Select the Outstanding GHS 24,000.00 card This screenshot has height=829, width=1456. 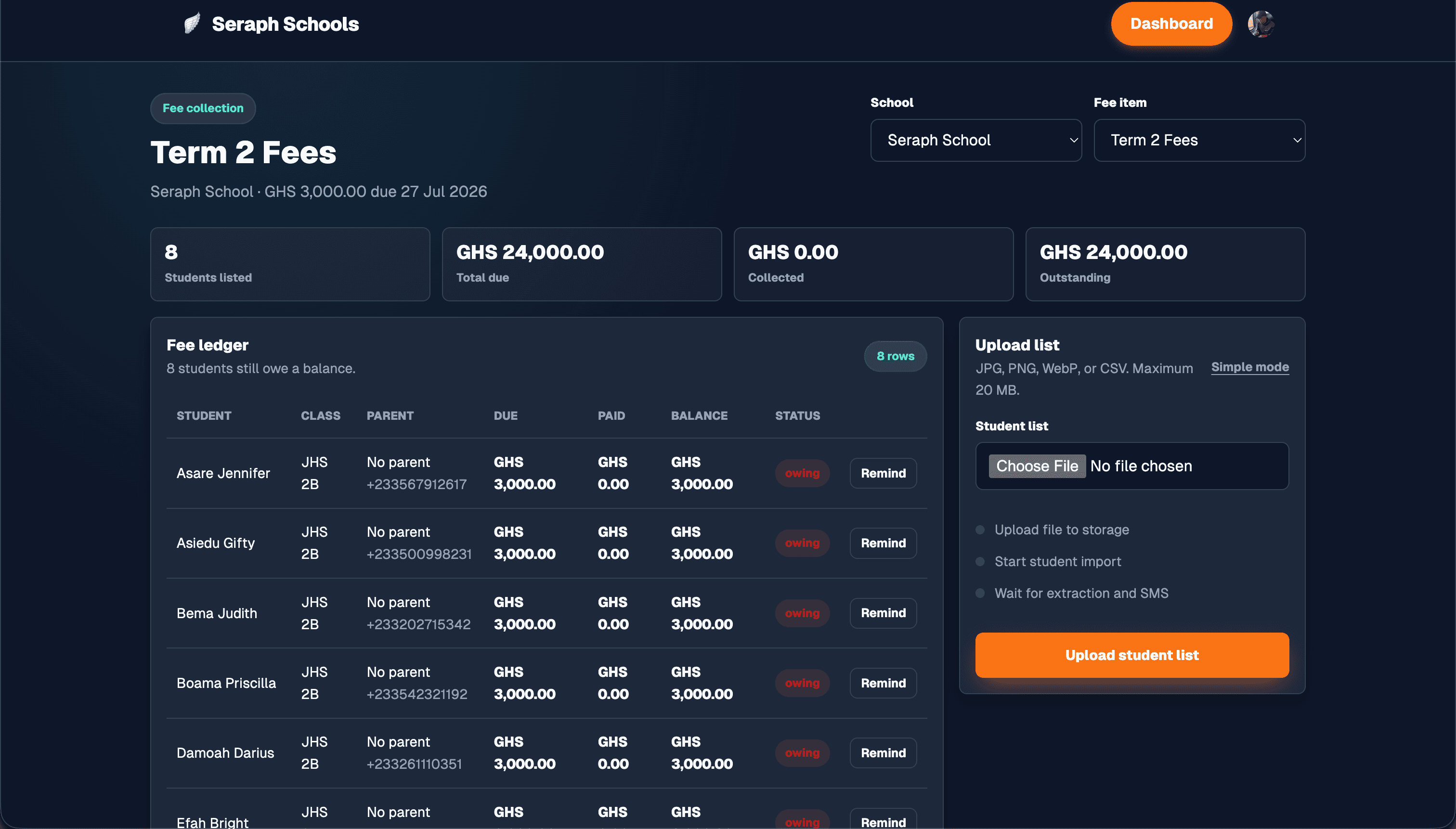[x=1165, y=264]
